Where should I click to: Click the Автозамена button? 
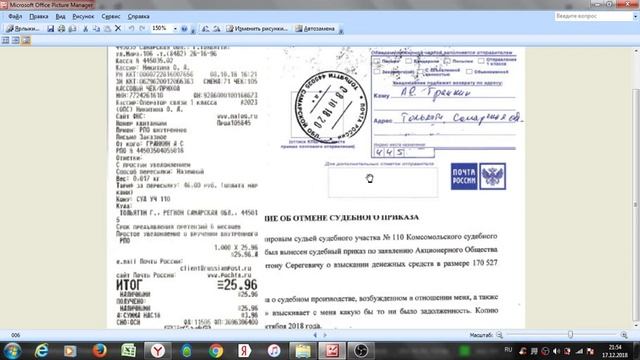pyautogui.click(x=315, y=29)
